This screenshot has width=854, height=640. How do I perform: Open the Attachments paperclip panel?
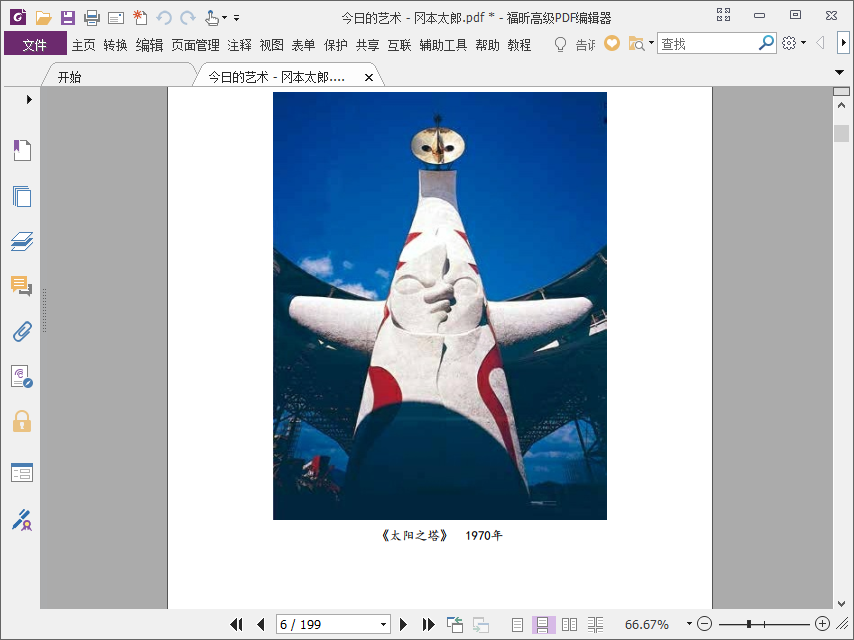22,331
